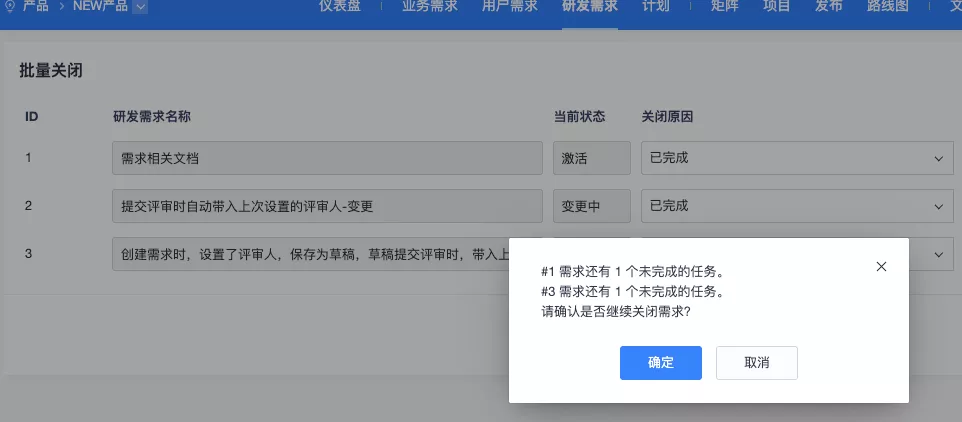Click the location pin icon beside 产品
962x422 pixels.
(x=9, y=6)
